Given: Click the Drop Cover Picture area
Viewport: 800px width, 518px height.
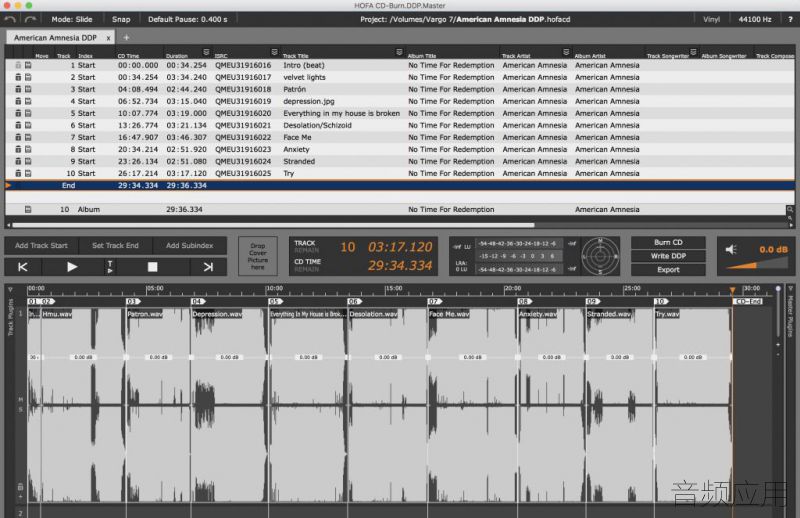Looking at the screenshot, I should tap(258, 256).
